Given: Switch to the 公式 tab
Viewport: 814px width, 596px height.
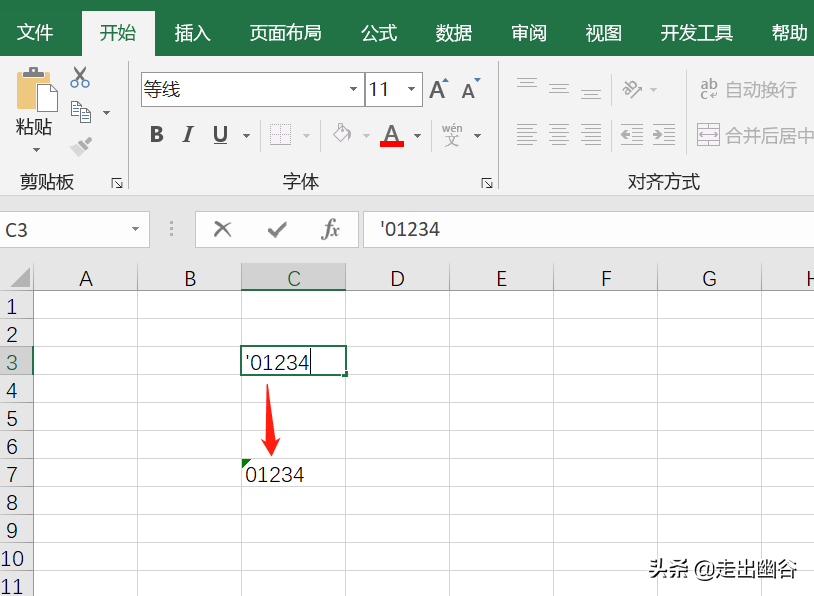Looking at the screenshot, I should [x=379, y=33].
